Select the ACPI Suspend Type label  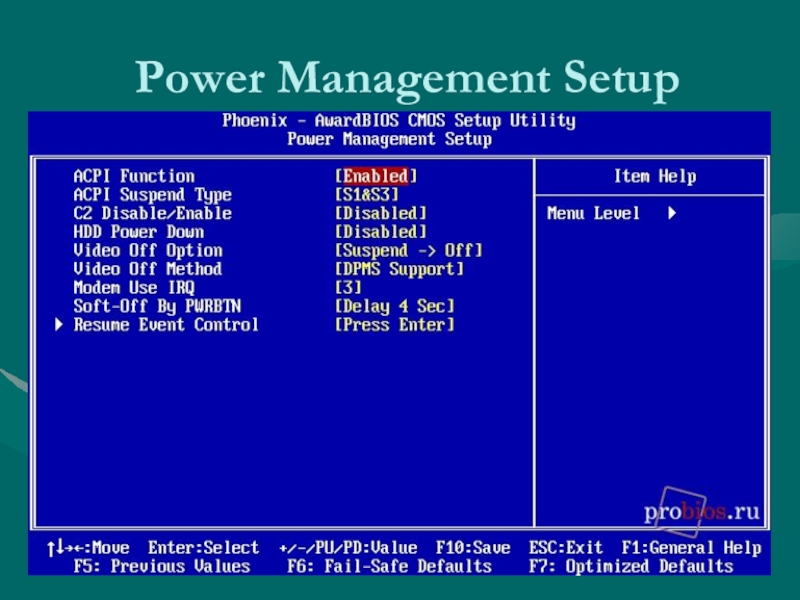click(153, 195)
